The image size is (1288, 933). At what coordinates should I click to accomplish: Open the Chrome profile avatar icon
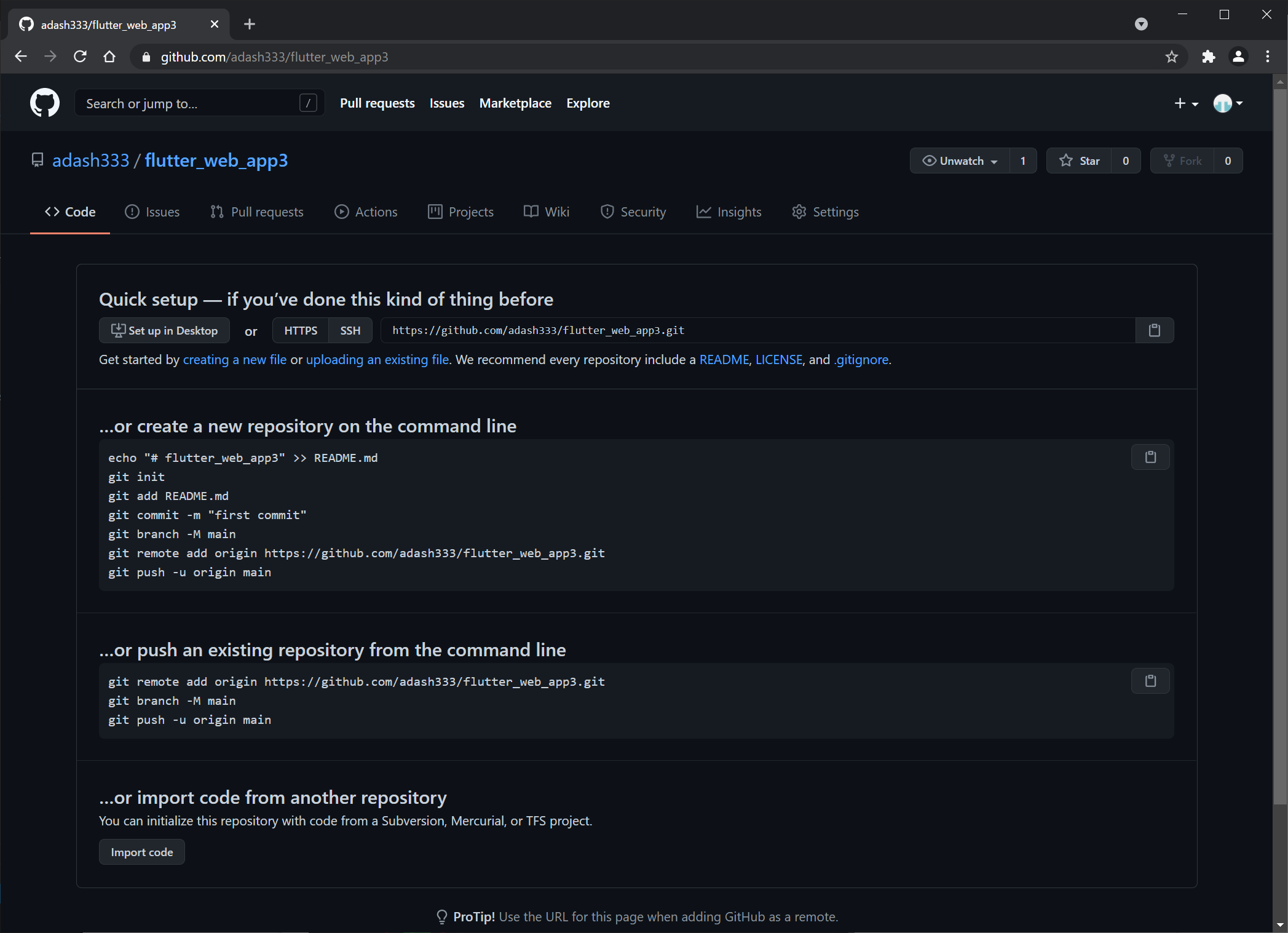(x=1238, y=57)
